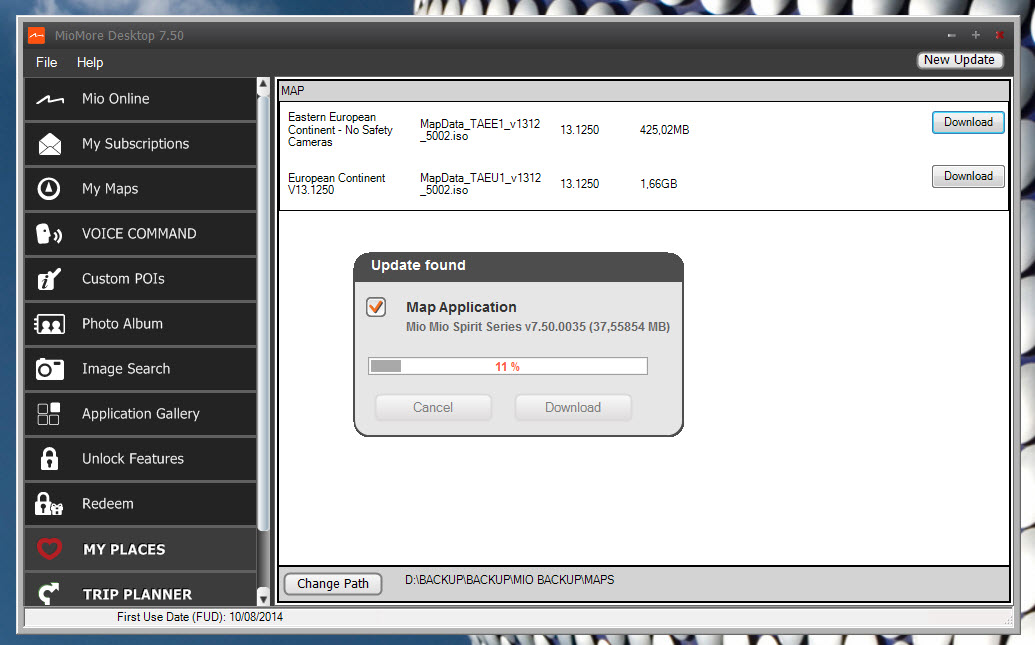Click the 425,02MB size value
This screenshot has height=645, width=1035.
coord(664,130)
